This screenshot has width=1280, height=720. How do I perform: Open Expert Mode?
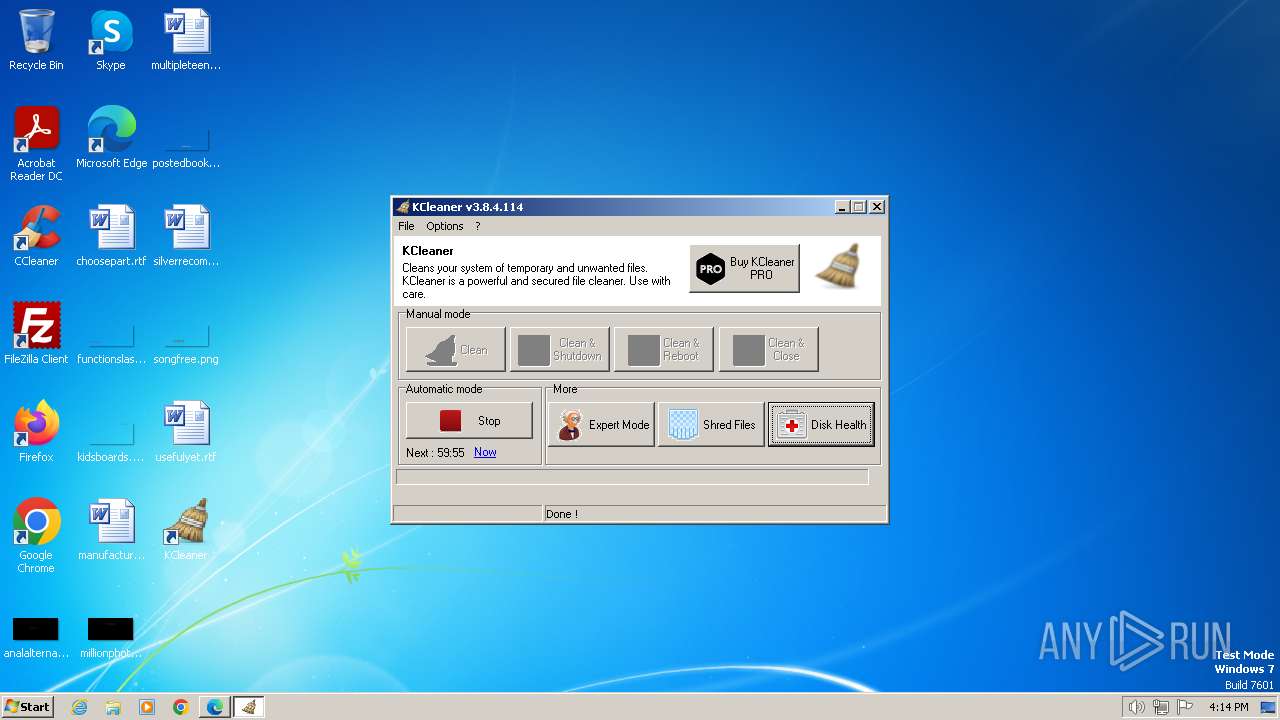click(601, 425)
